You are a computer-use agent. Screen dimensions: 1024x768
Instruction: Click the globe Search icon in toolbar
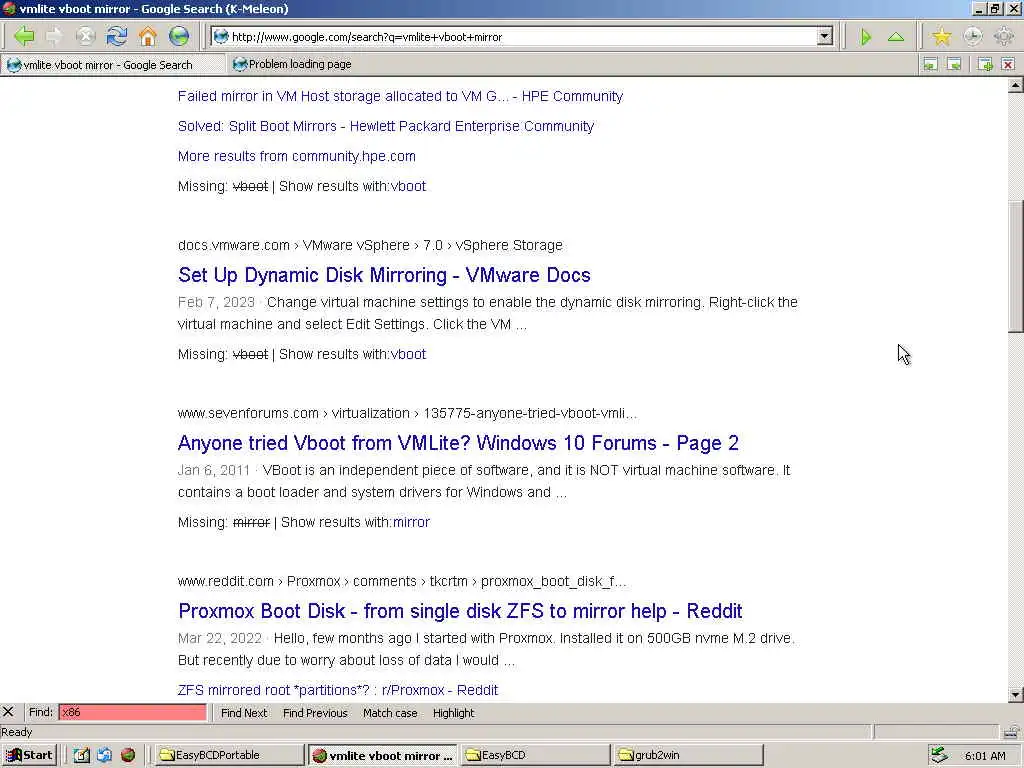tap(179, 37)
